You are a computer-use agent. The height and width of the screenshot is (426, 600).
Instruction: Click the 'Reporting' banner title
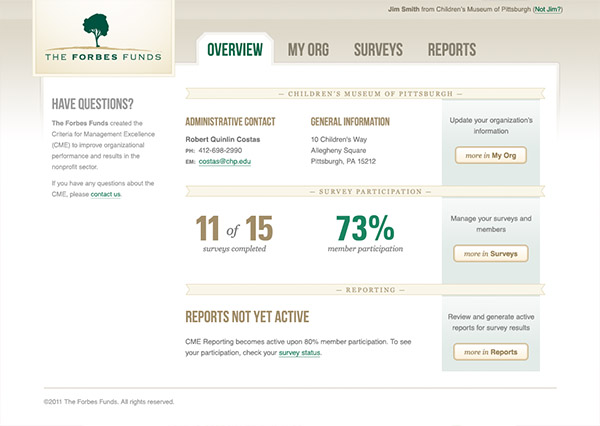tap(370, 290)
